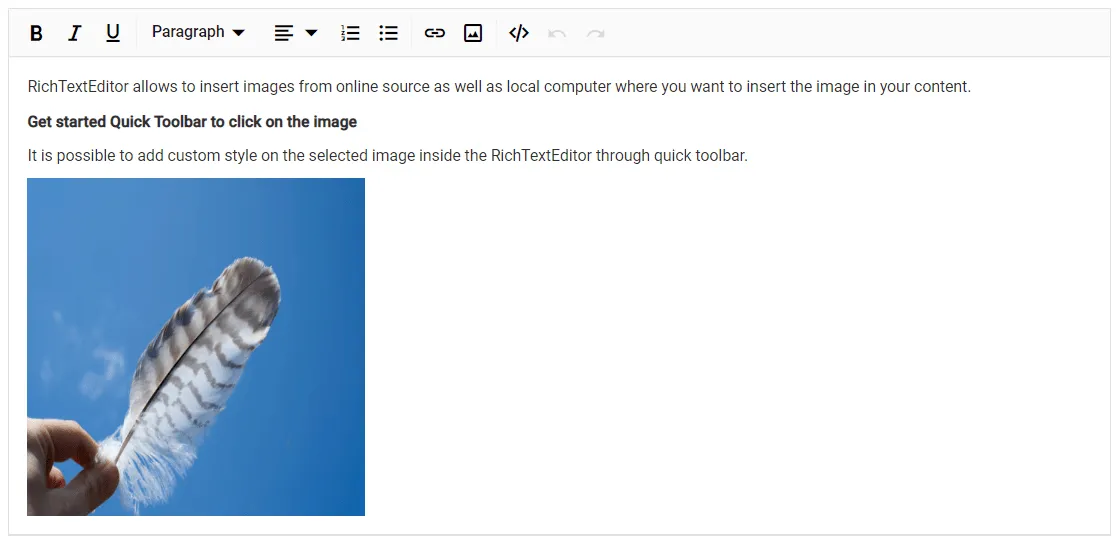
Task: Click the Undo button
Action: pyautogui.click(x=557, y=33)
